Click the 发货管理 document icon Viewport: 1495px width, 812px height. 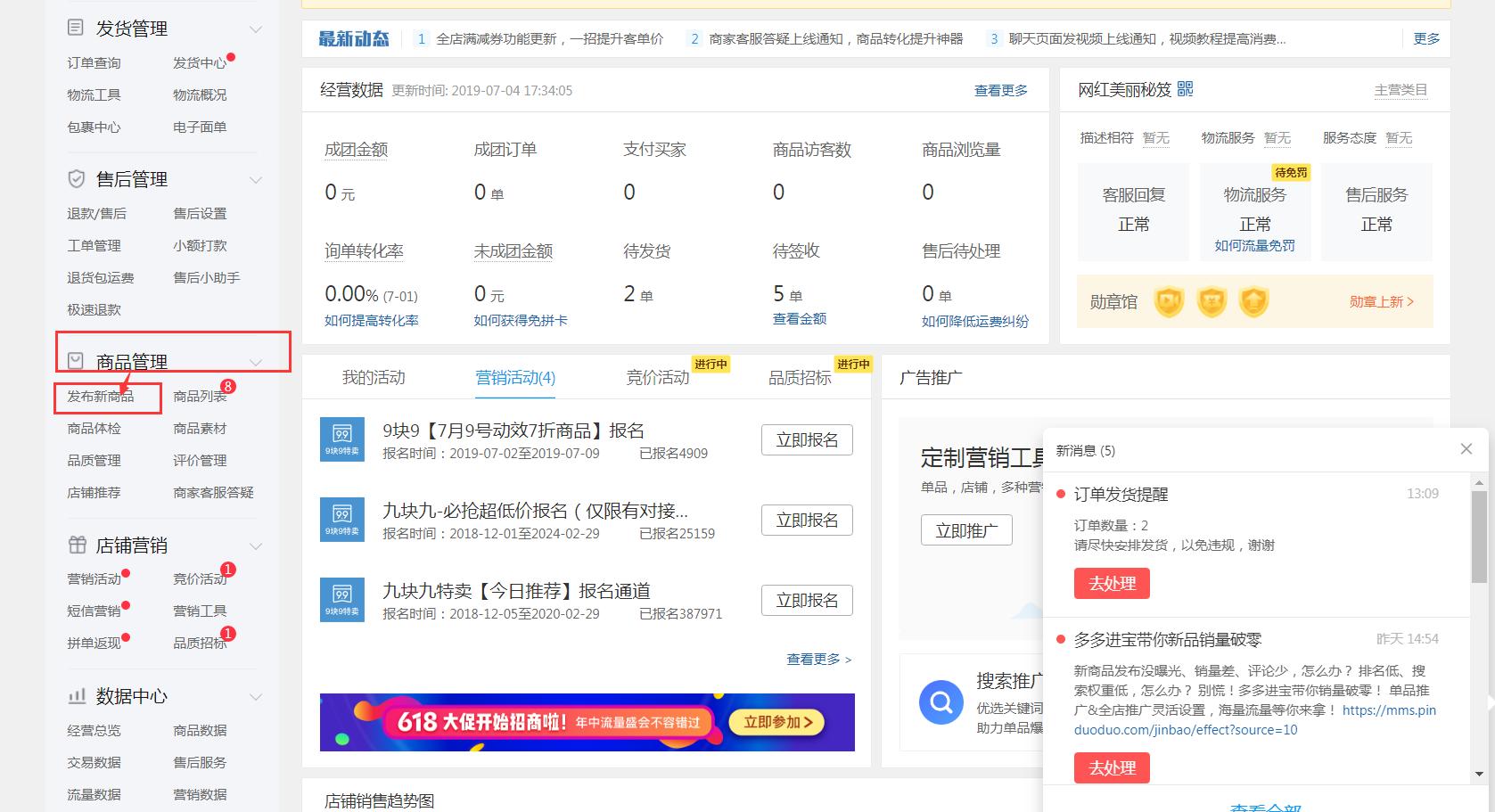(x=75, y=27)
